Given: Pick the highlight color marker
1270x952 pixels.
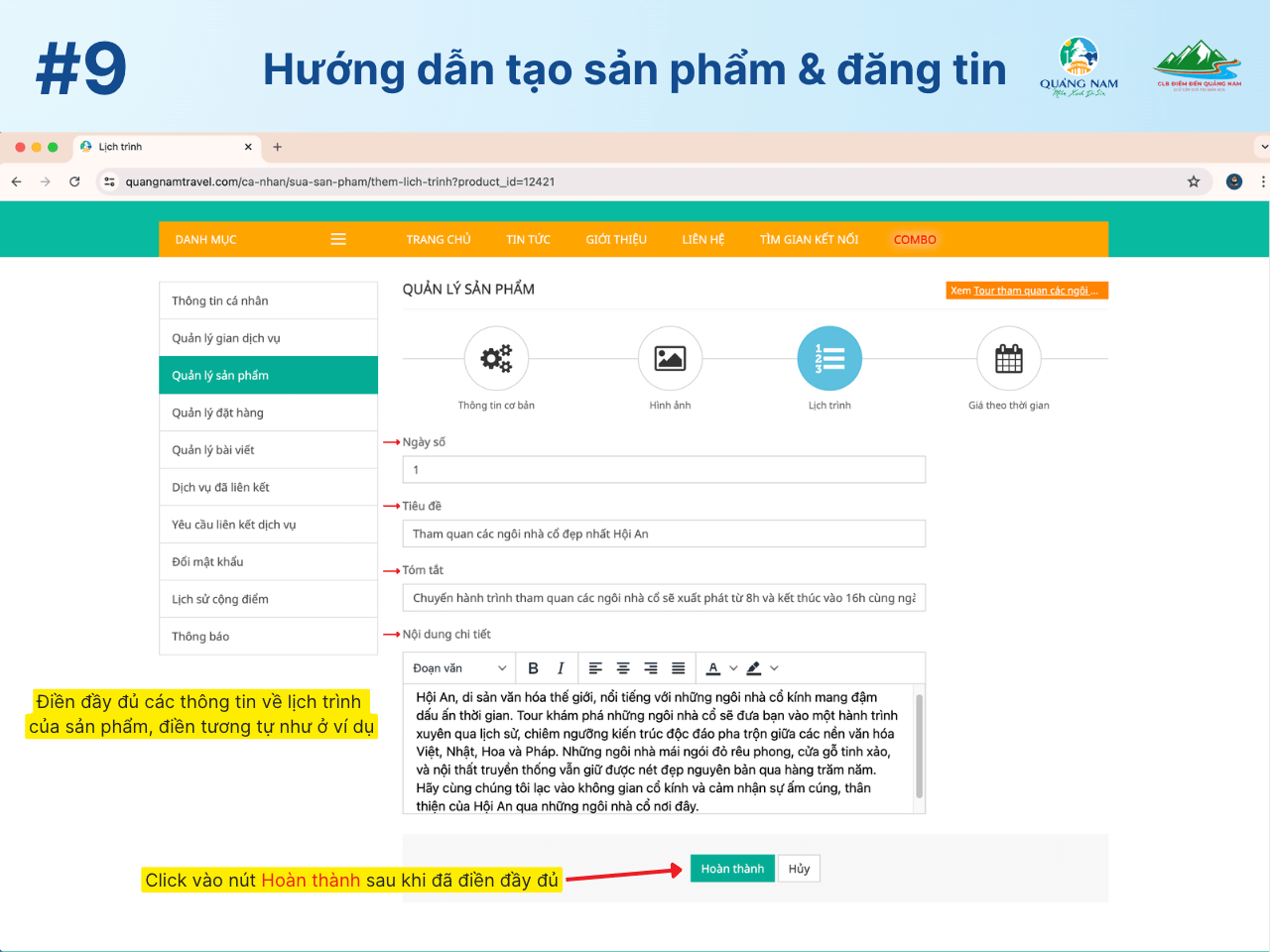Looking at the screenshot, I should coord(754,668).
